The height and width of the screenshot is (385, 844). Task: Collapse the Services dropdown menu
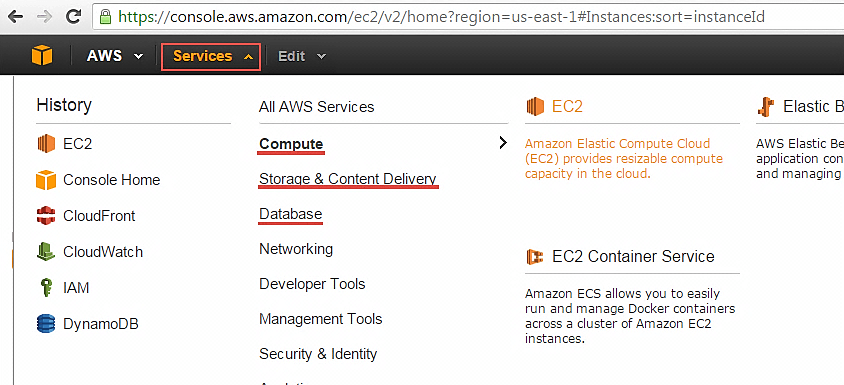point(211,57)
